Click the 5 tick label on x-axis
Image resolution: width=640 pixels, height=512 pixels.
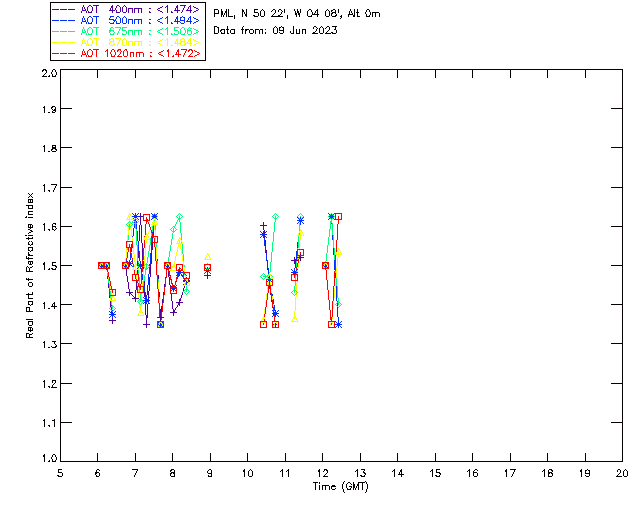pyautogui.click(x=60, y=473)
